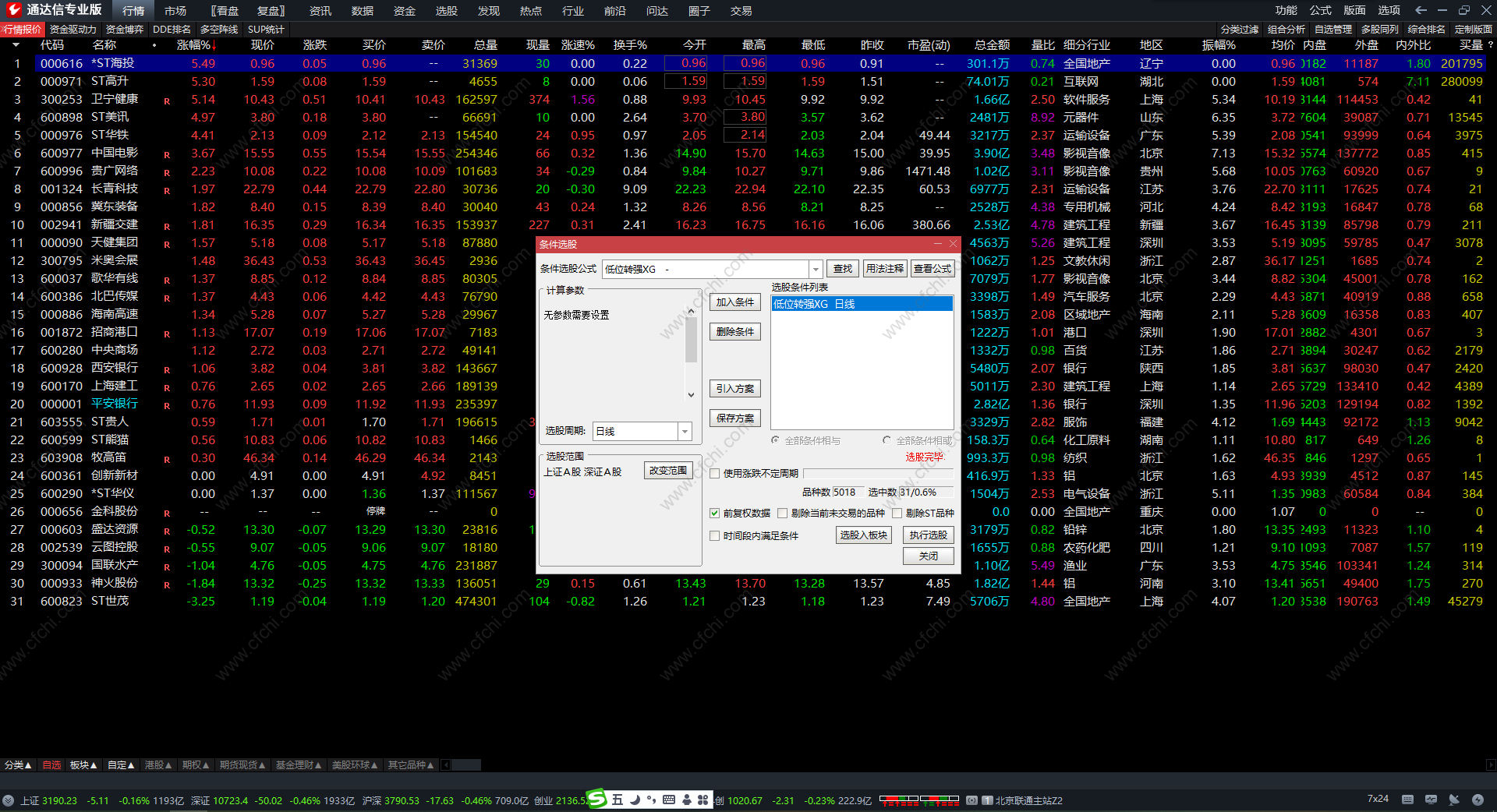The width and height of the screenshot is (1497, 812).
Task: Click the 改变范围 button
Action: coord(668,471)
